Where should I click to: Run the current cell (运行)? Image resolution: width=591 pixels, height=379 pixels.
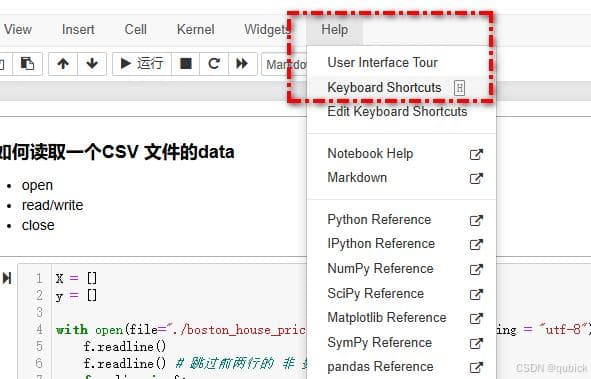pos(142,64)
